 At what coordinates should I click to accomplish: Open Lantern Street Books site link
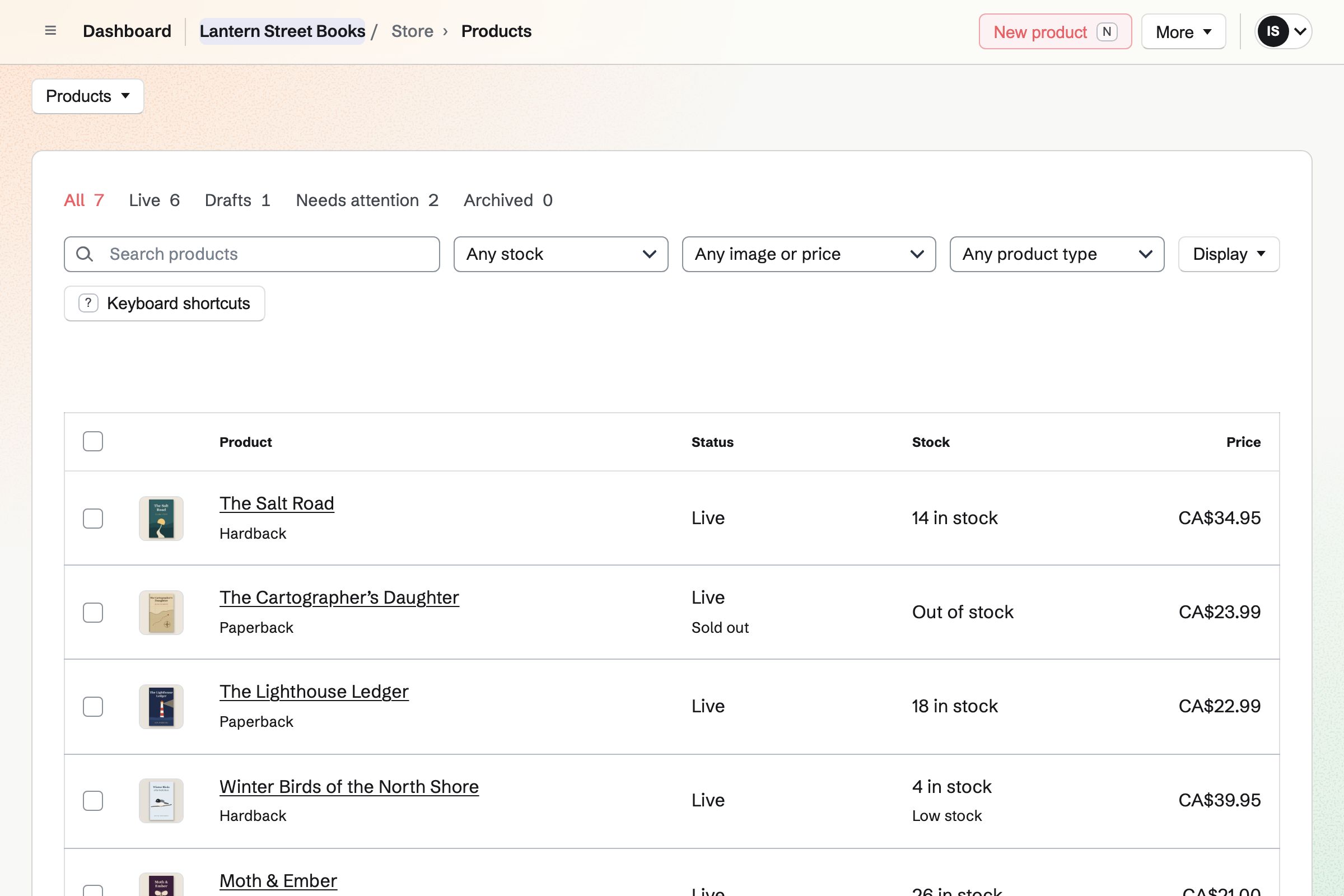282,31
